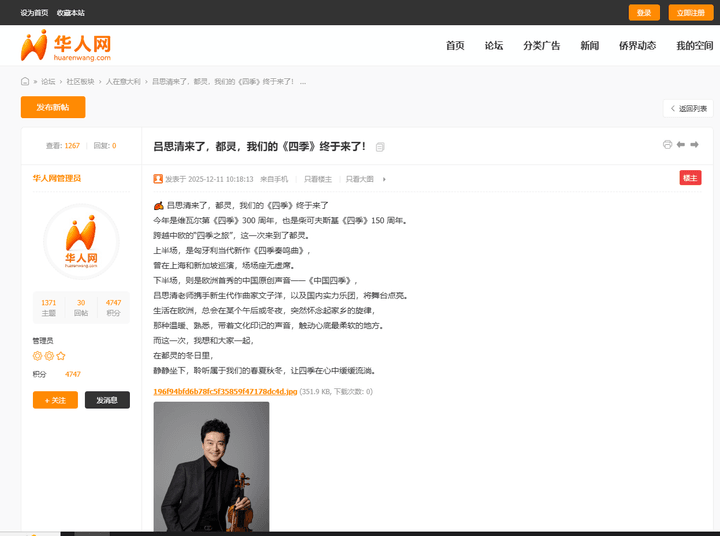The height and width of the screenshot is (536, 720).
Task: Toggle 只看楼主 to show only author posts
Action: tap(317, 179)
